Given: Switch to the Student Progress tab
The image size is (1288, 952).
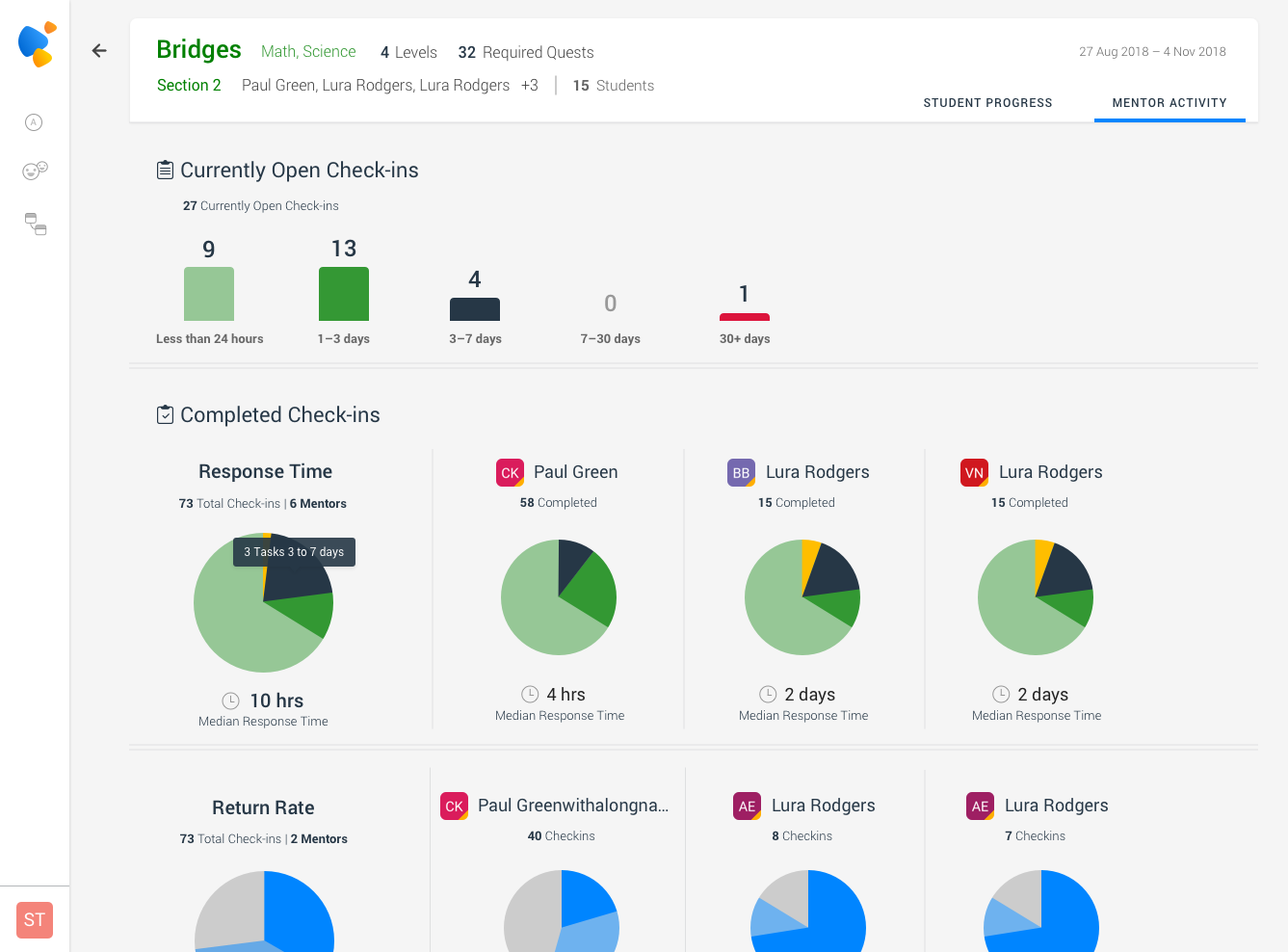Looking at the screenshot, I should coord(987,103).
